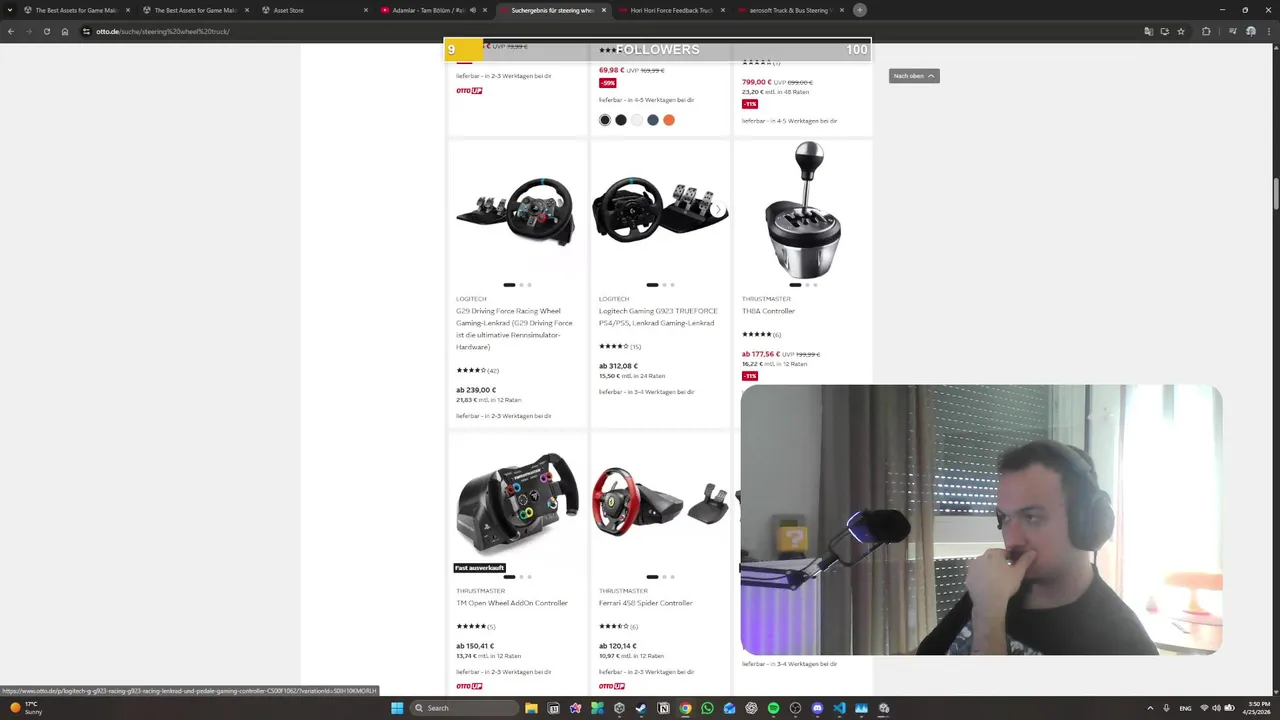Open Visual Studio Code taskbar icon
1280x720 pixels.
[x=839, y=708]
